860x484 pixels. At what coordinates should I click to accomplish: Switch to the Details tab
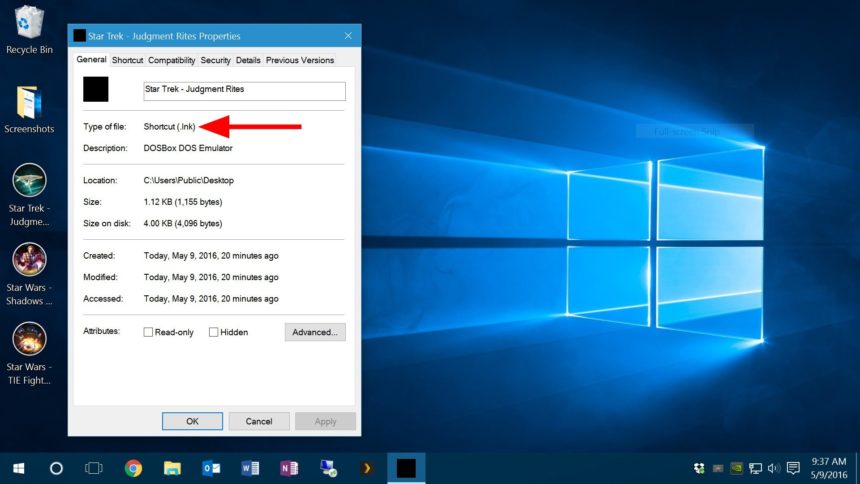click(x=248, y=60)
